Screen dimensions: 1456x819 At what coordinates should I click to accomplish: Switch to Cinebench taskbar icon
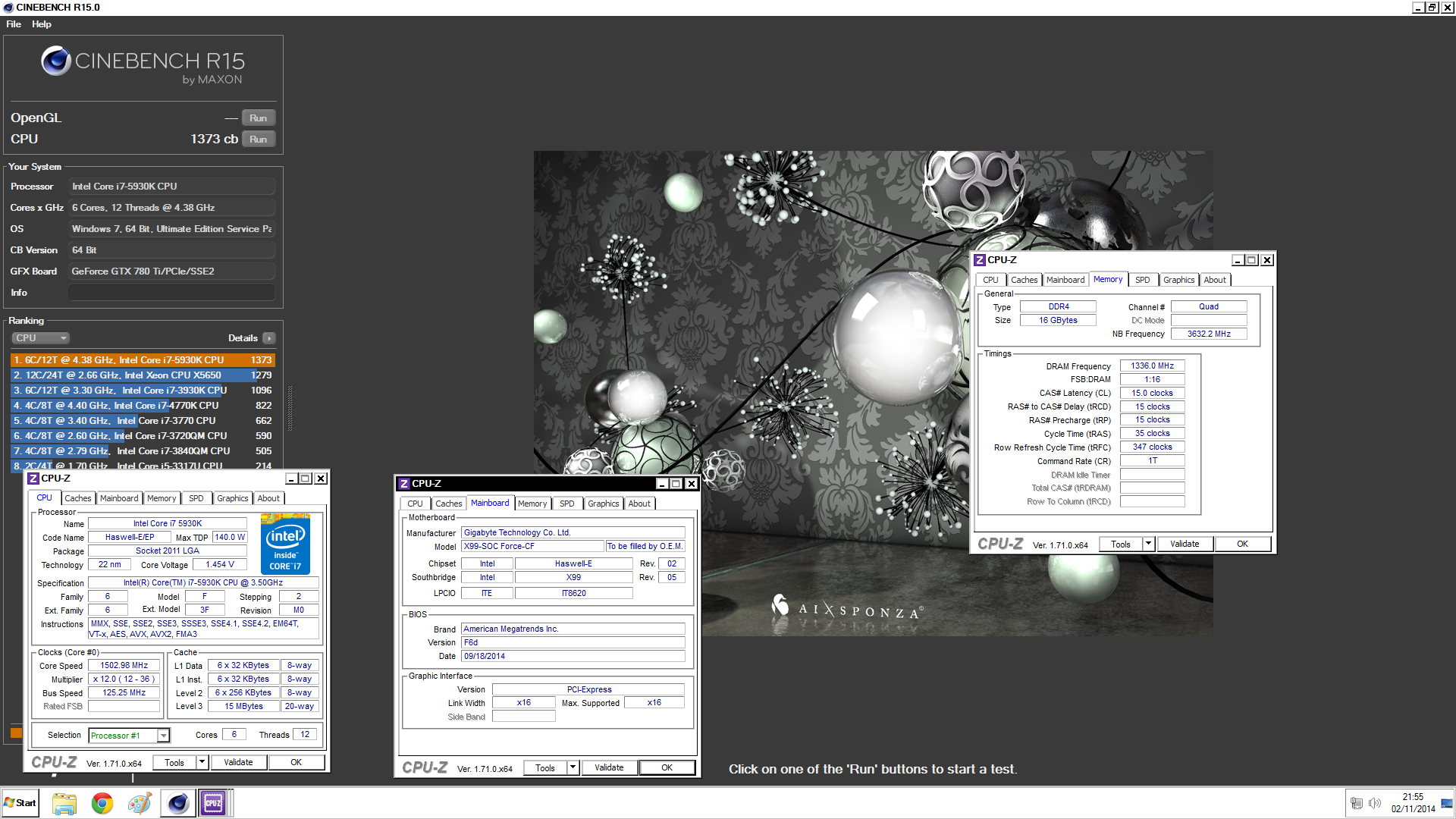[177, 804]
